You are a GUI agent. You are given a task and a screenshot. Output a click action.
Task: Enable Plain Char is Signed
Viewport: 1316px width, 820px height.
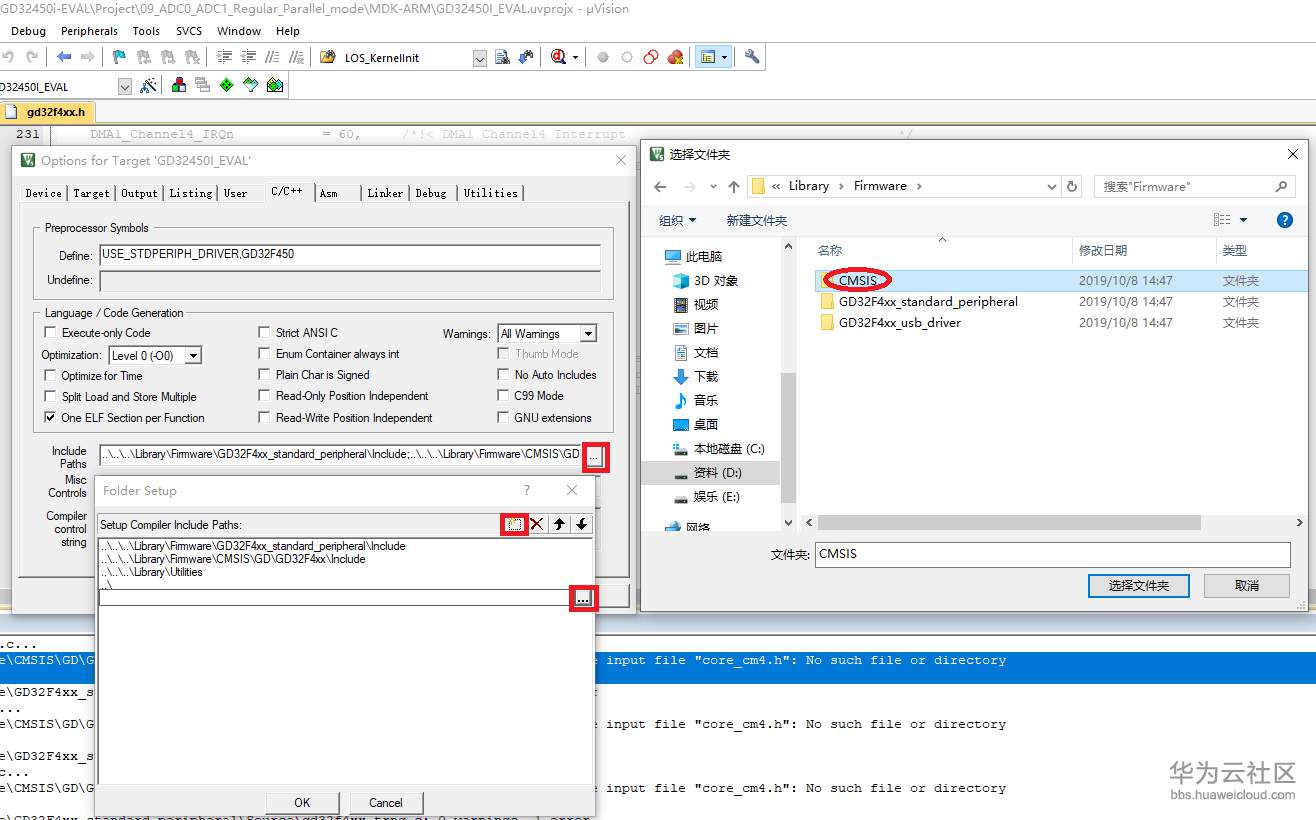point(265,375)
